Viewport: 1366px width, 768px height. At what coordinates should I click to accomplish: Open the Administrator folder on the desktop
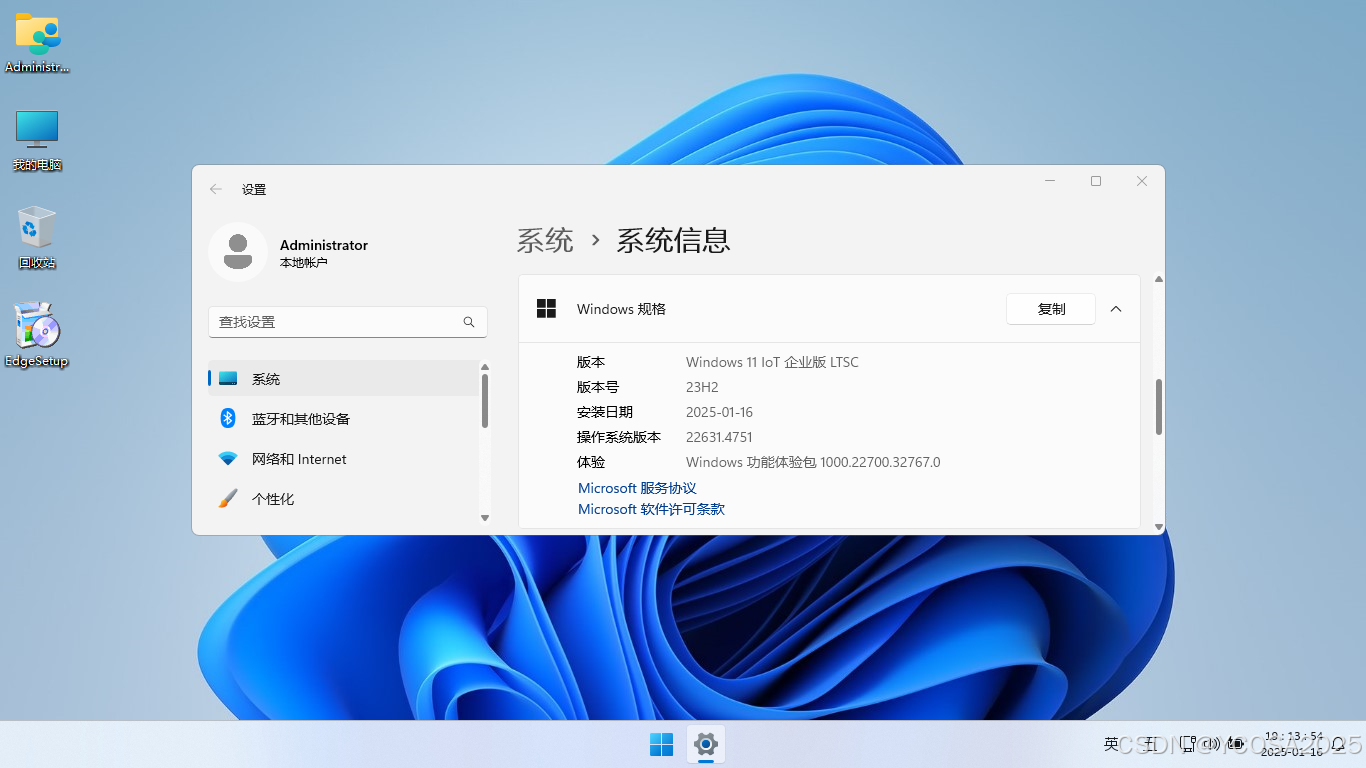pos(37,42)
